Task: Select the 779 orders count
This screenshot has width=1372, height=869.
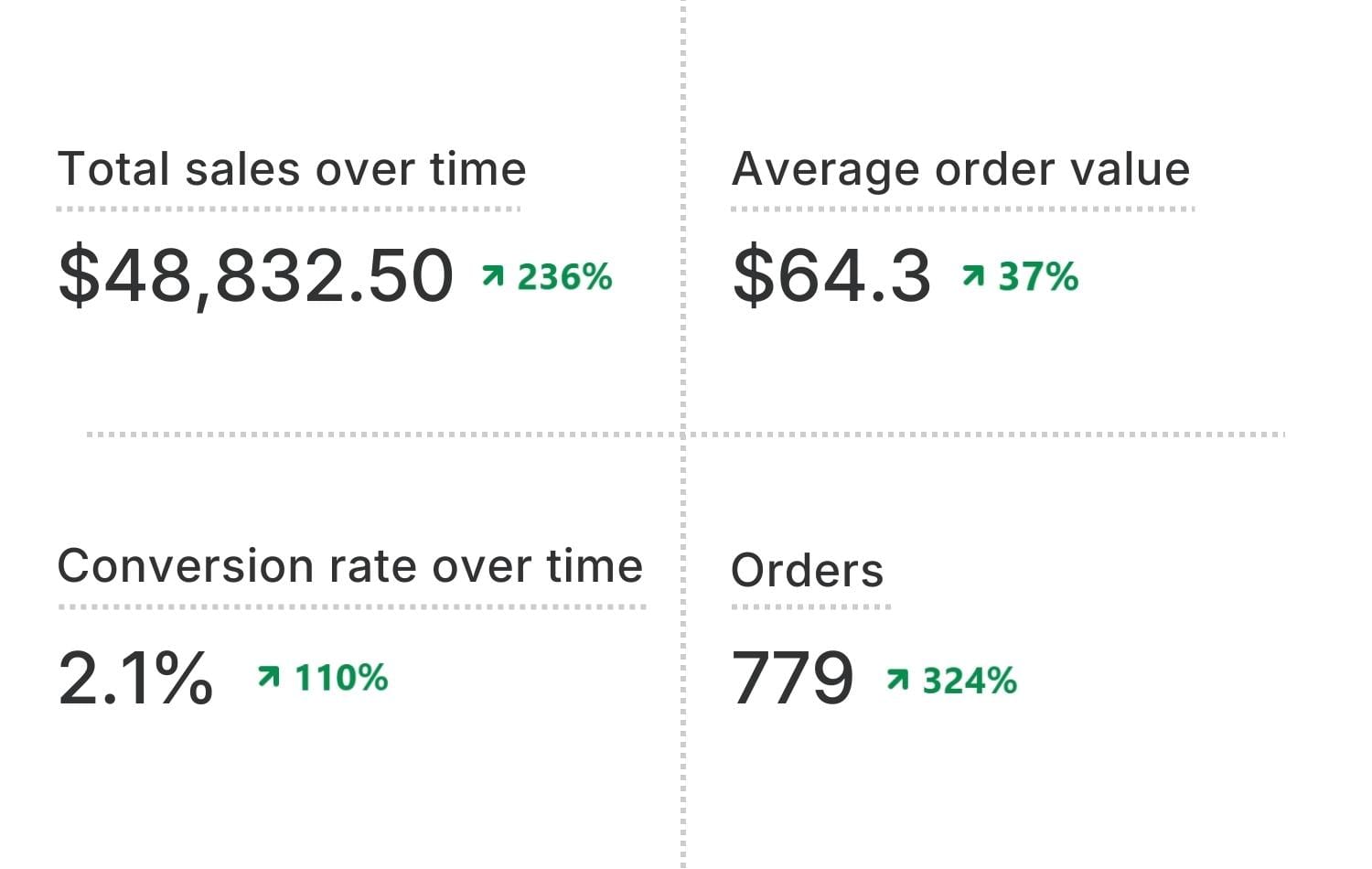Action: tap(792, 679)
